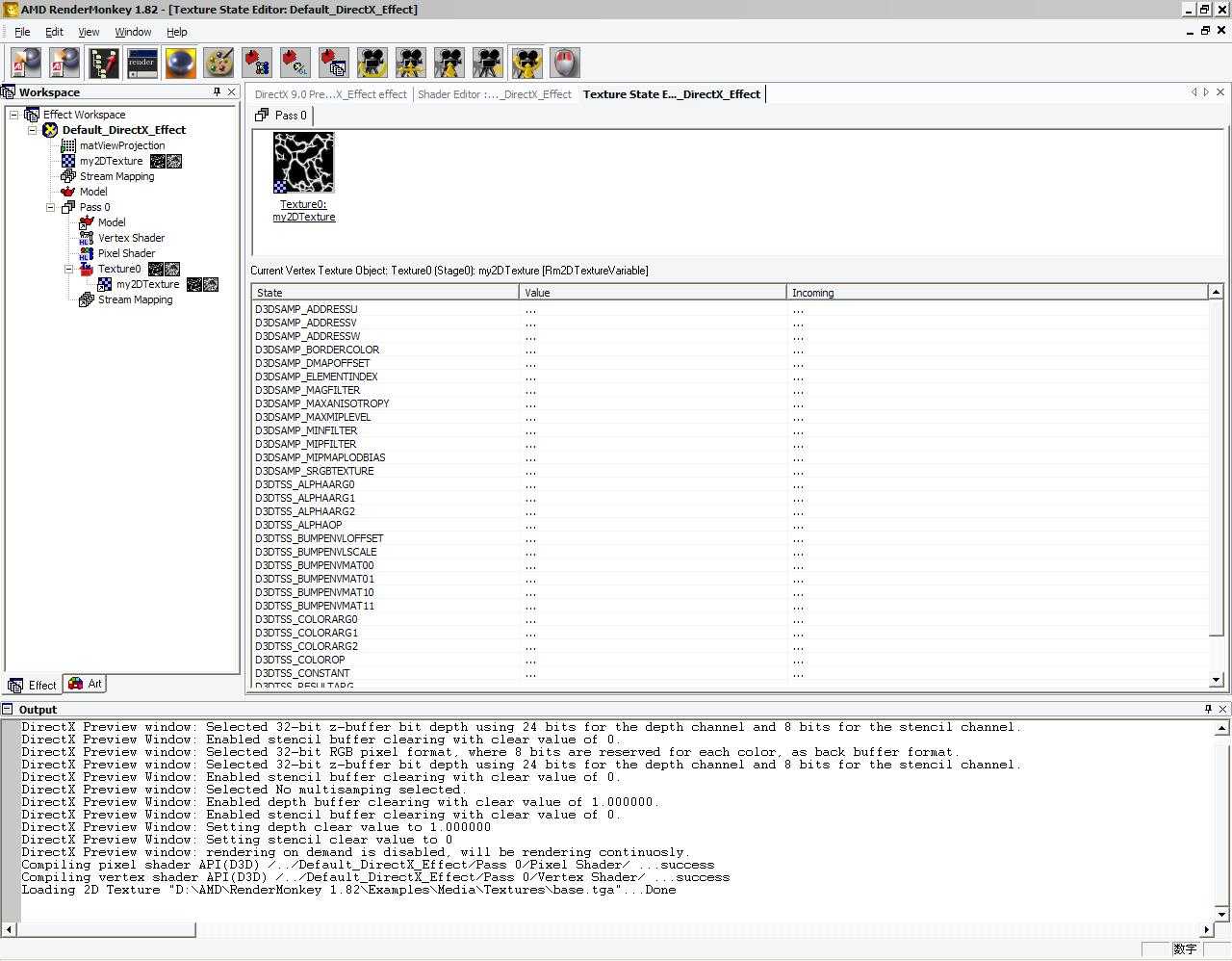Open the Help menu
Screen dimensions: 1232x961
coord(177,32)
